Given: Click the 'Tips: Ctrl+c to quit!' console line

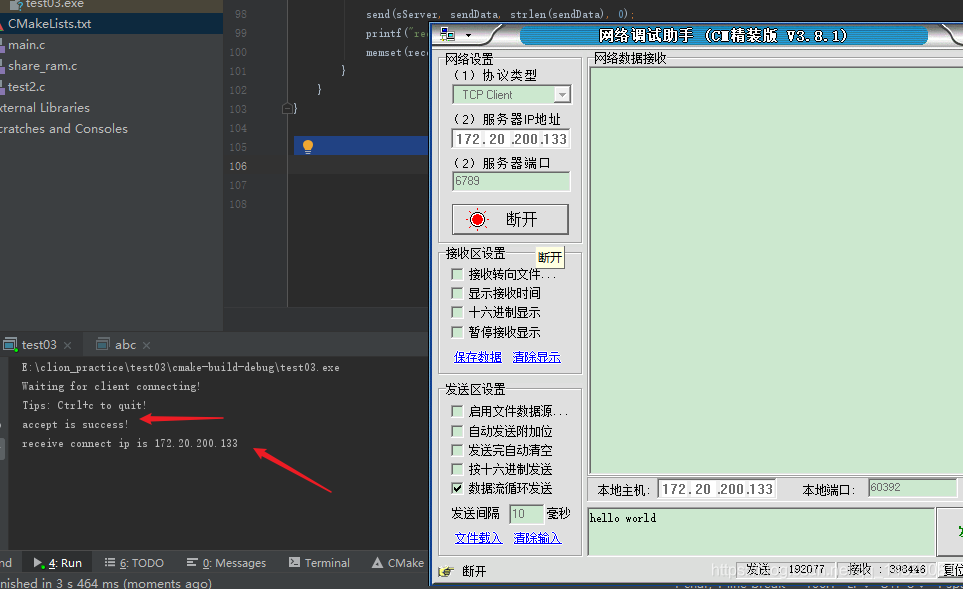Looking at the screenshot, I should coord(84,405).
